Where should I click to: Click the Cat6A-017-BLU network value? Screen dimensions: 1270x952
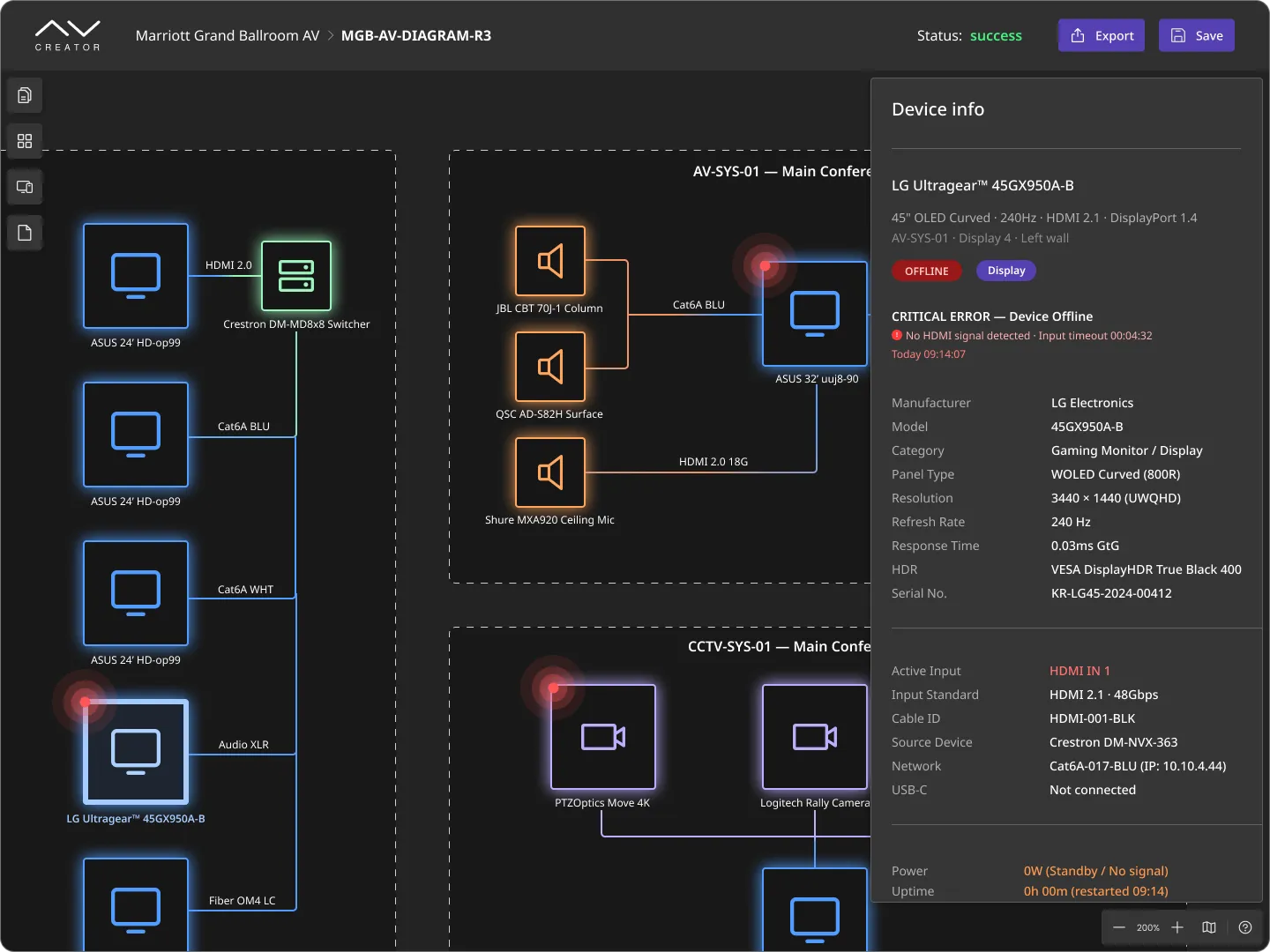[x=1138, y=766]
